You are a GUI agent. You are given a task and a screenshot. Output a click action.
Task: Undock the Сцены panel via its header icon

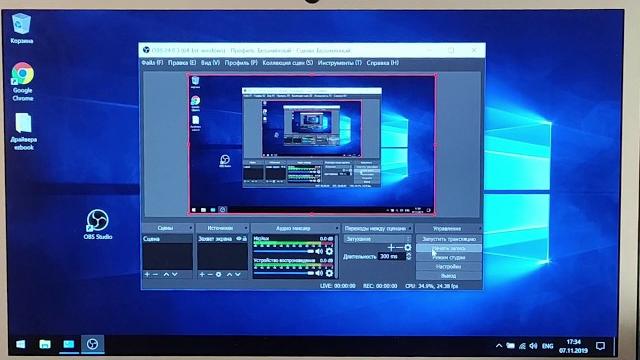[x=191, y=228]
